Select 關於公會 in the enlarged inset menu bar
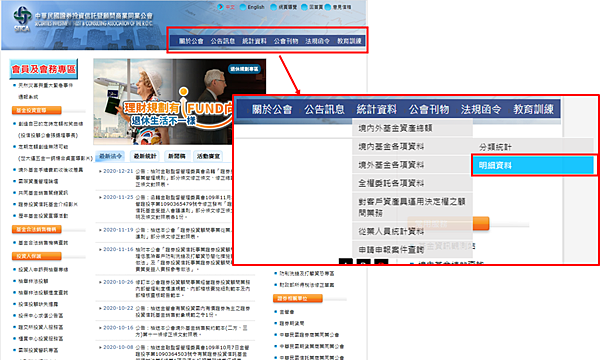 pos(272,109)
